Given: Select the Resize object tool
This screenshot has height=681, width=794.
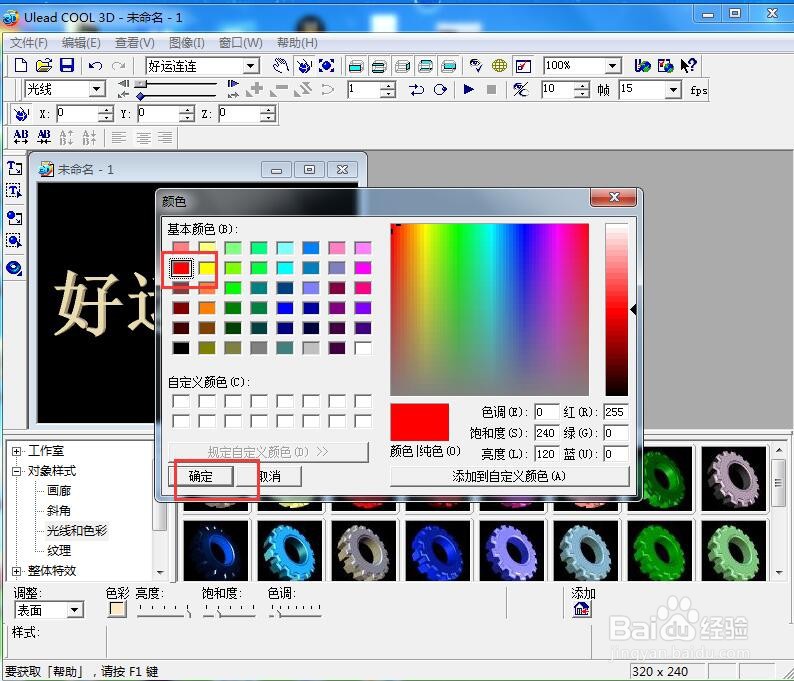Looking at the screenshot, I should tap(327, 65).
